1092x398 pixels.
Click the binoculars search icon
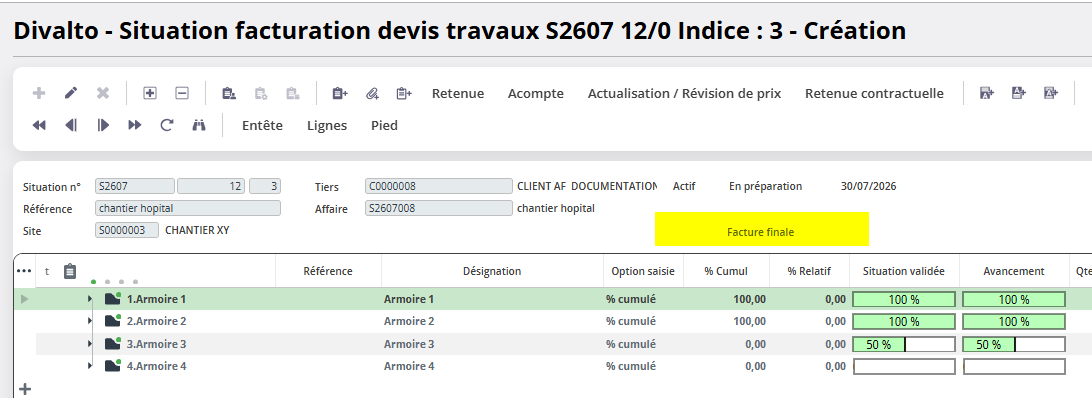(198, 125)
